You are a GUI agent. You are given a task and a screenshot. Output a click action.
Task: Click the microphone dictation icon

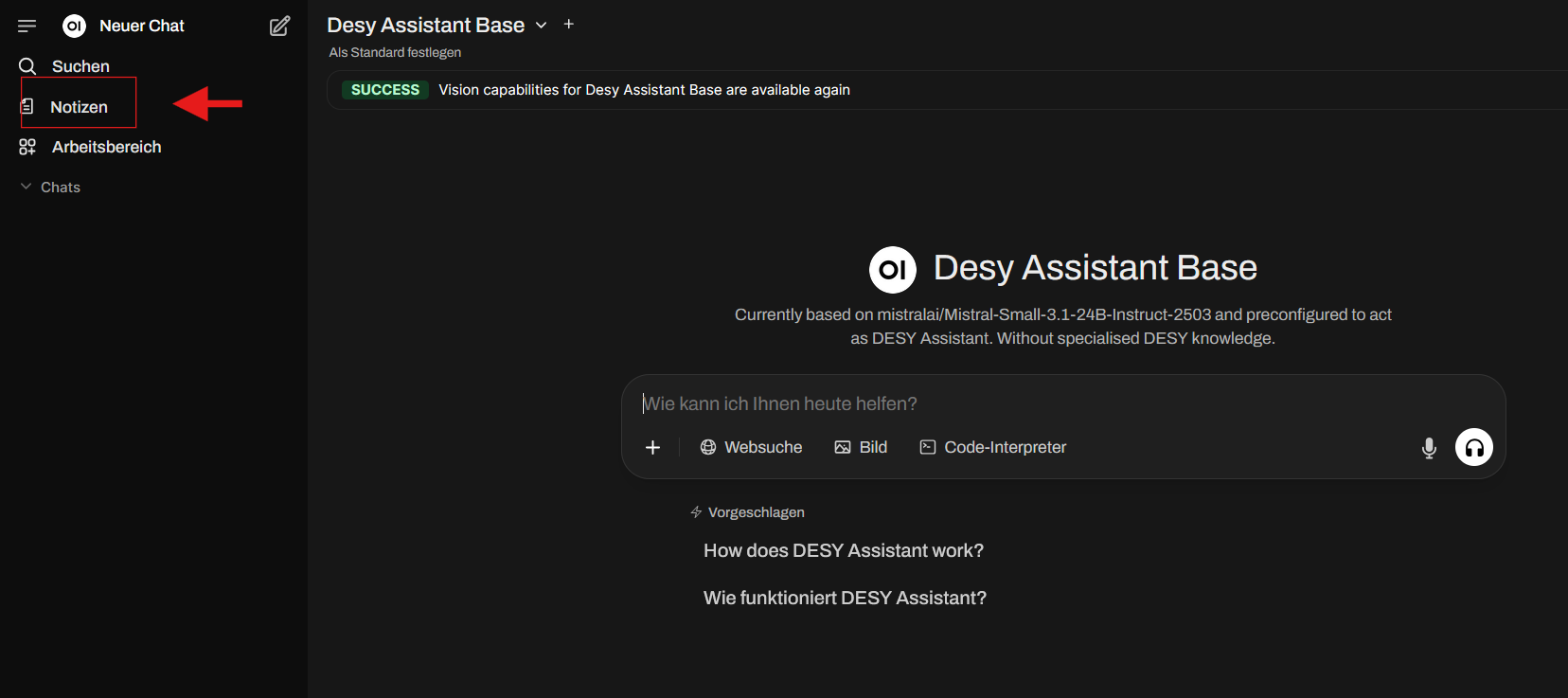[x=1429, y=448]
